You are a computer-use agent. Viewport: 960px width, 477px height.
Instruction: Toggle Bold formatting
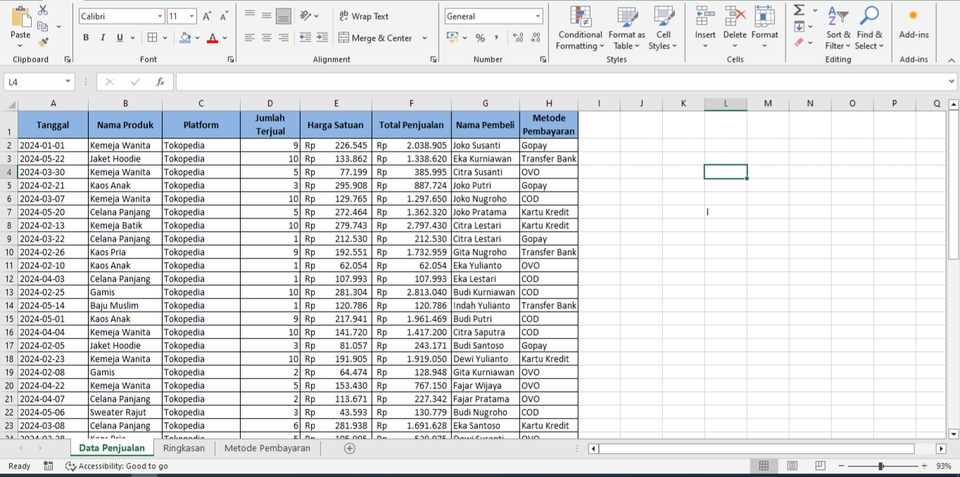86,38
